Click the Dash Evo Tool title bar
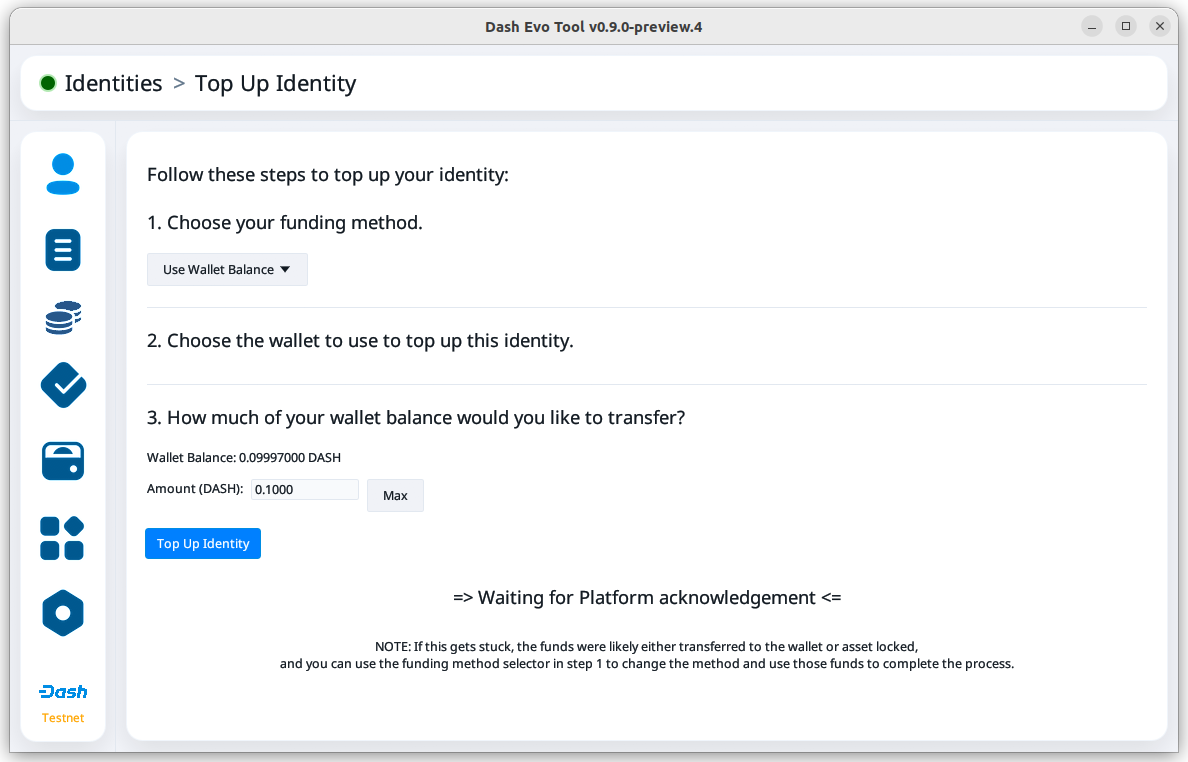This screenshot has height=762, width=1188. click(x=593, y=27)
